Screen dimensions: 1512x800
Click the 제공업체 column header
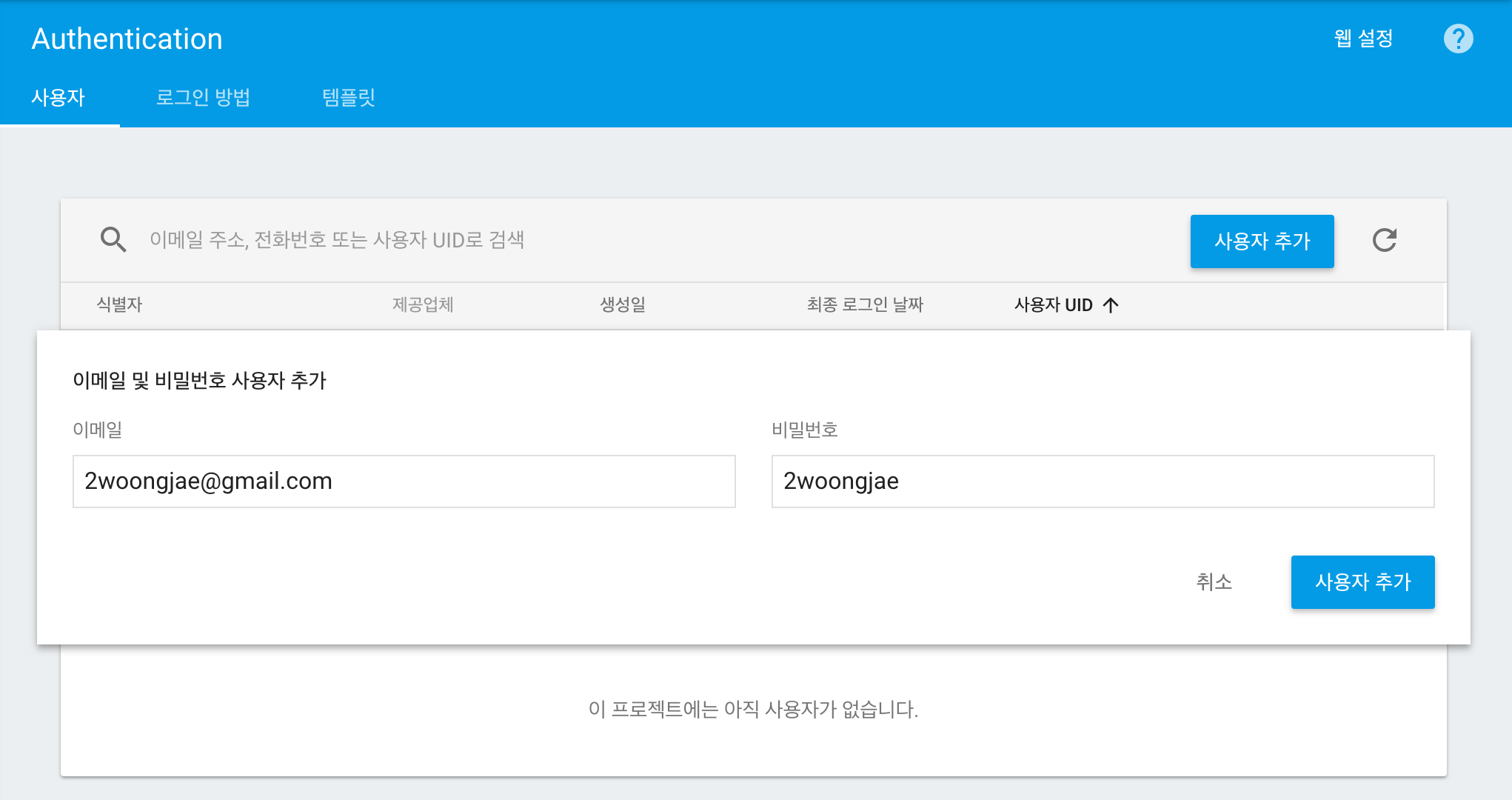pyautogui.click(x=423, y=305)
